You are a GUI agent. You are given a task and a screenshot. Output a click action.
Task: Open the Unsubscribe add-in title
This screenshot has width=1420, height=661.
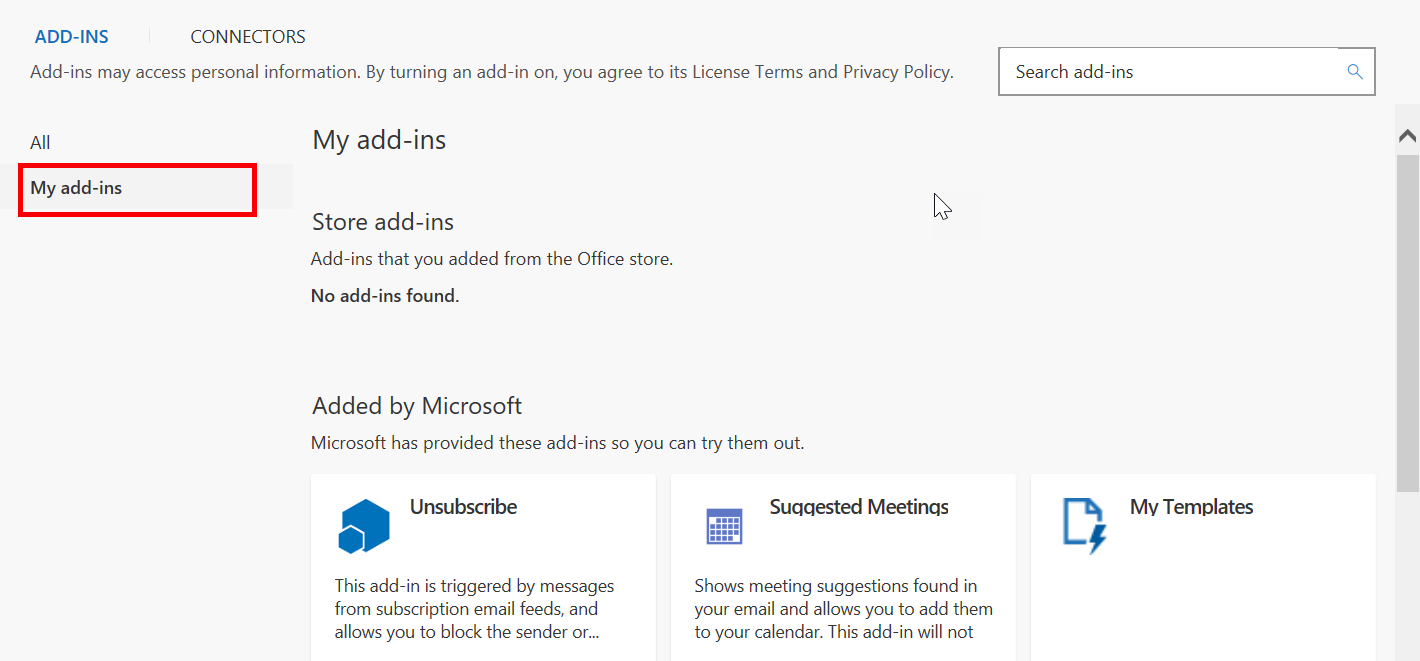point(463,507)
